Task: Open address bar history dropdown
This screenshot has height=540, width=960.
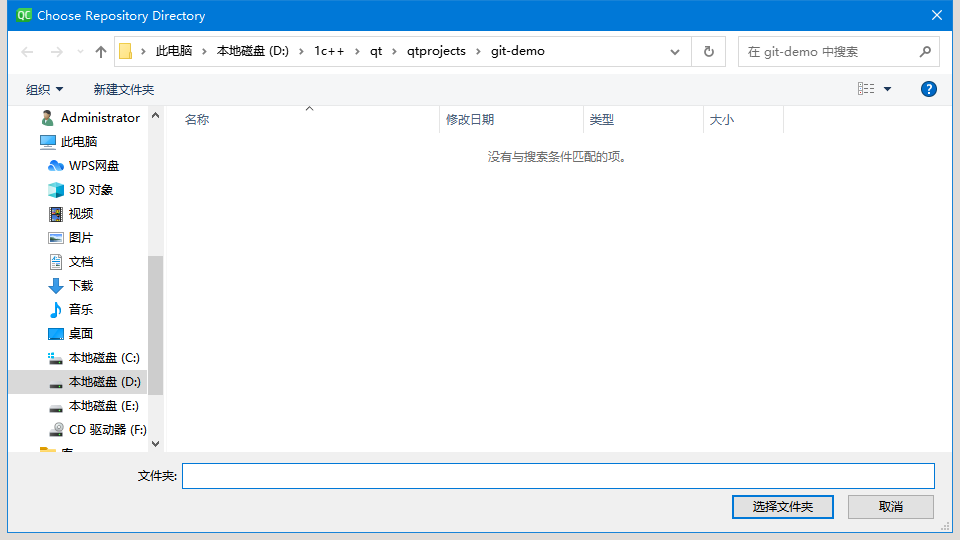Action: tap(675, 52)
